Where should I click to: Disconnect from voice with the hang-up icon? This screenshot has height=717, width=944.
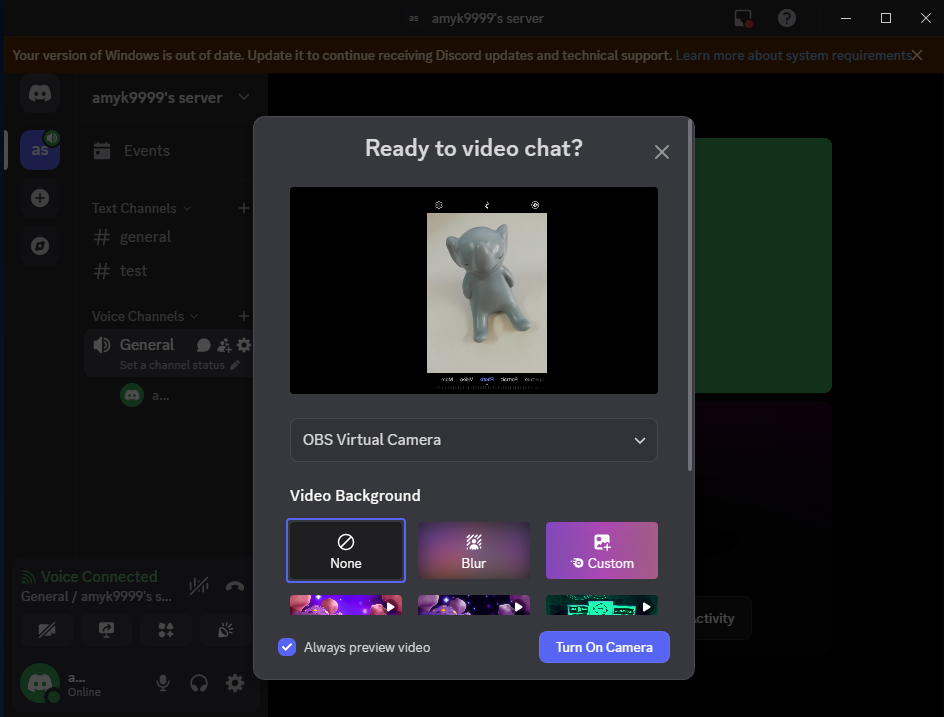pyautogui.click(x=235, y=586)
